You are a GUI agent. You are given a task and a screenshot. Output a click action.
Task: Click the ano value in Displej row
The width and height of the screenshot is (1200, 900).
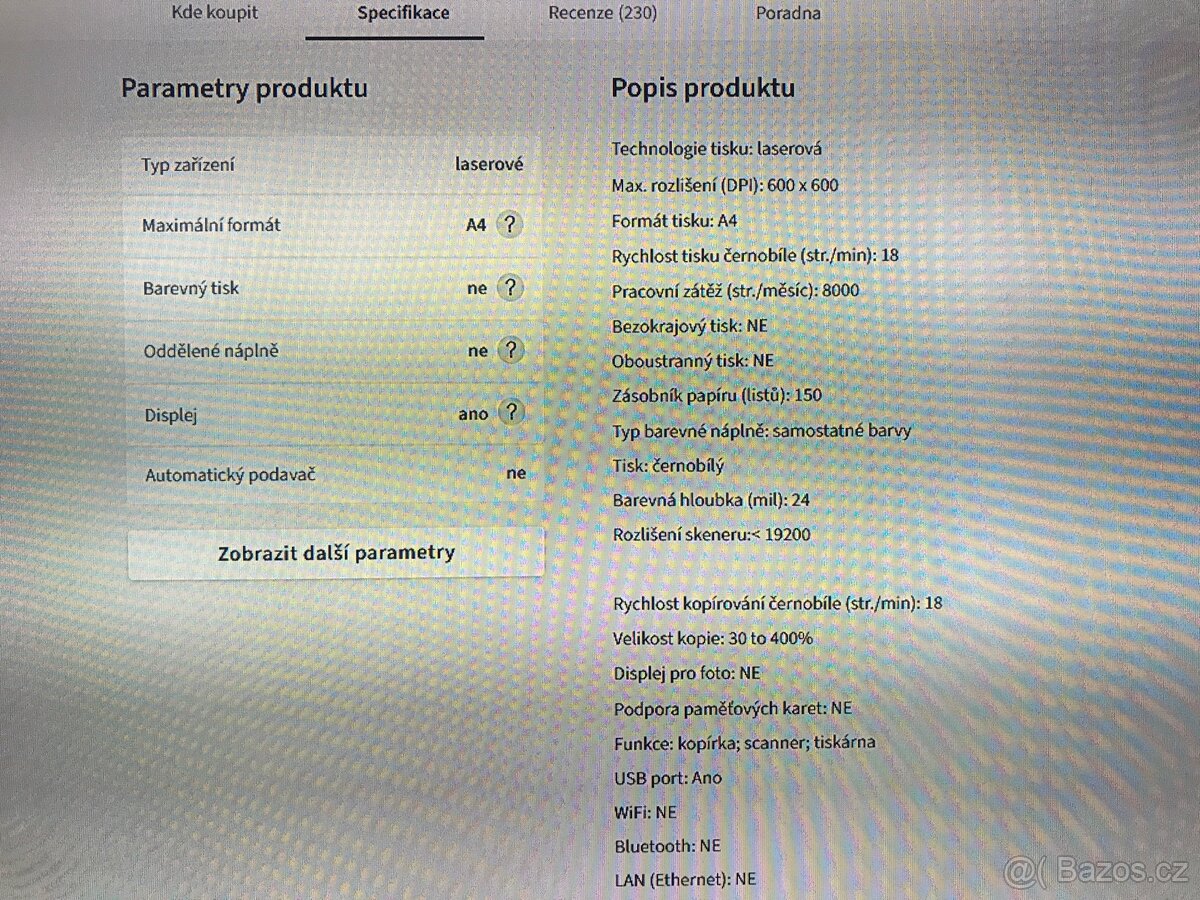[473, 412]
